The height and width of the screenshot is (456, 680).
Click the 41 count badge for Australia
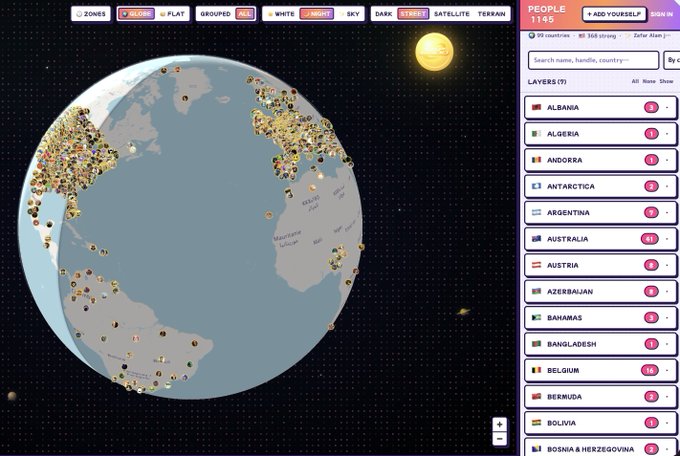[x=649, y=239]
